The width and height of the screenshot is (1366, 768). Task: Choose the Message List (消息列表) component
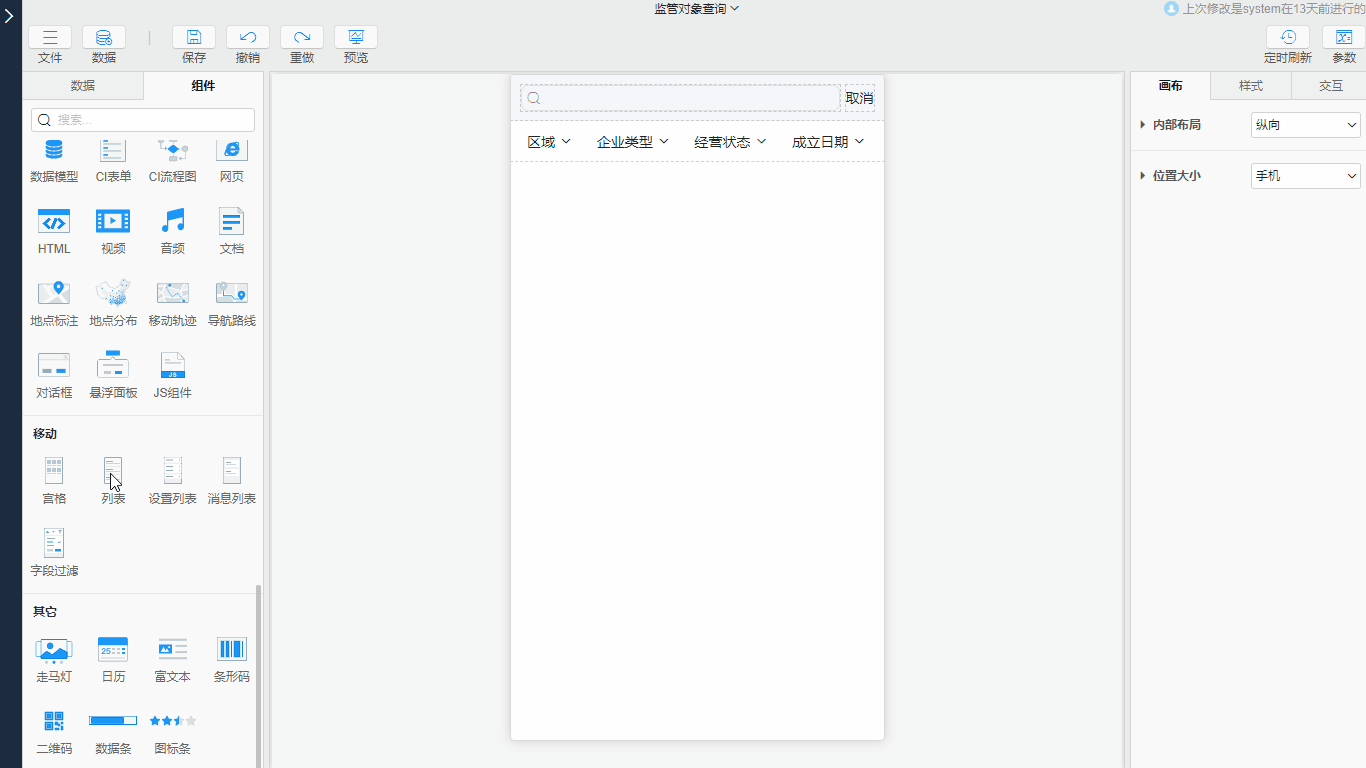click(231, 471)
